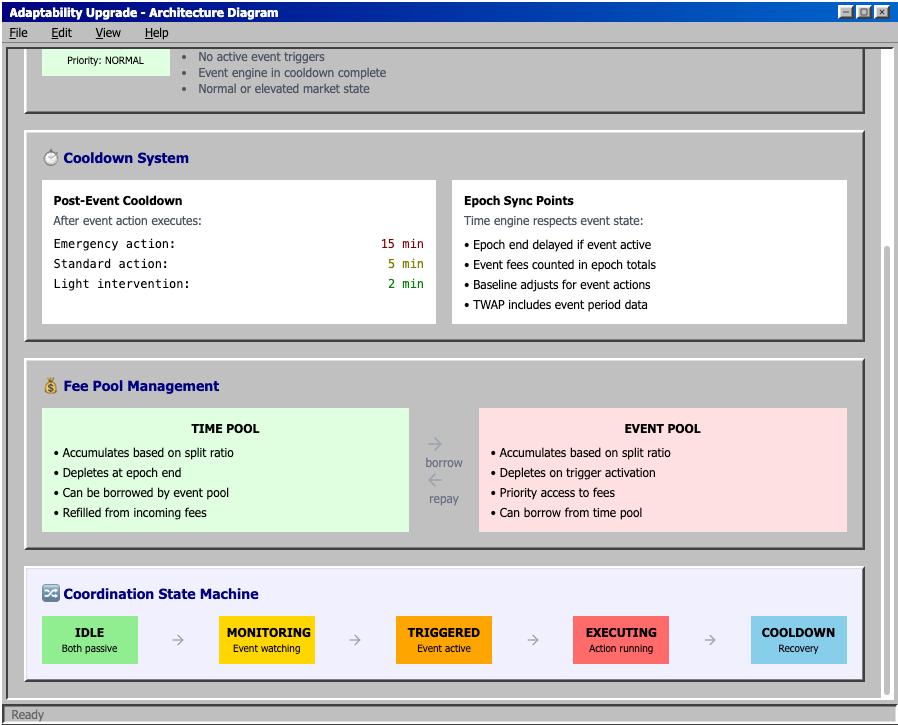The height and width of the screenshot is (725, 898).
Task: Open the File menu
Action: coord(18,33)
